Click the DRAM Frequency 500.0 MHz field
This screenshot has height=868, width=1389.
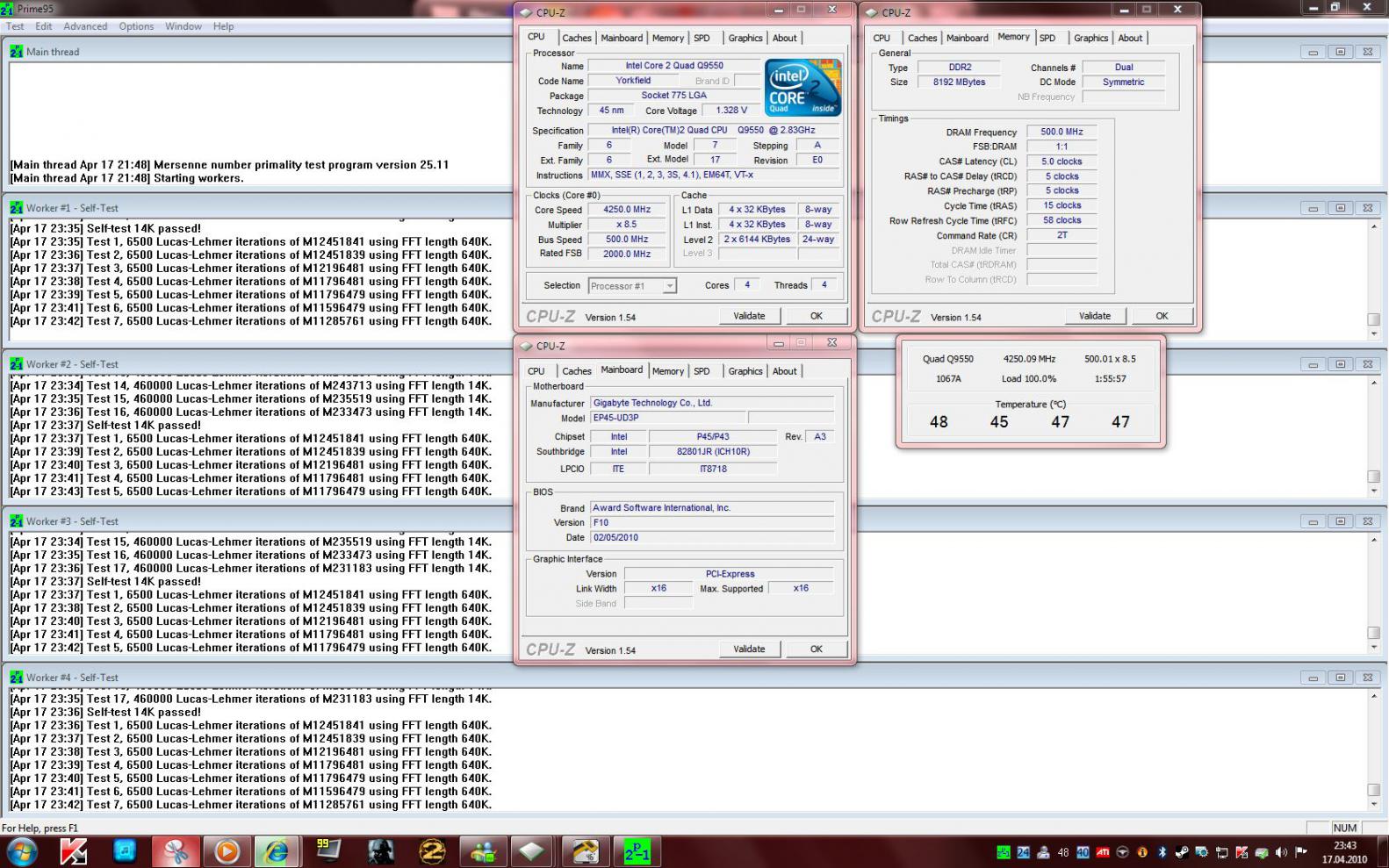click(x=1062, y=132)
